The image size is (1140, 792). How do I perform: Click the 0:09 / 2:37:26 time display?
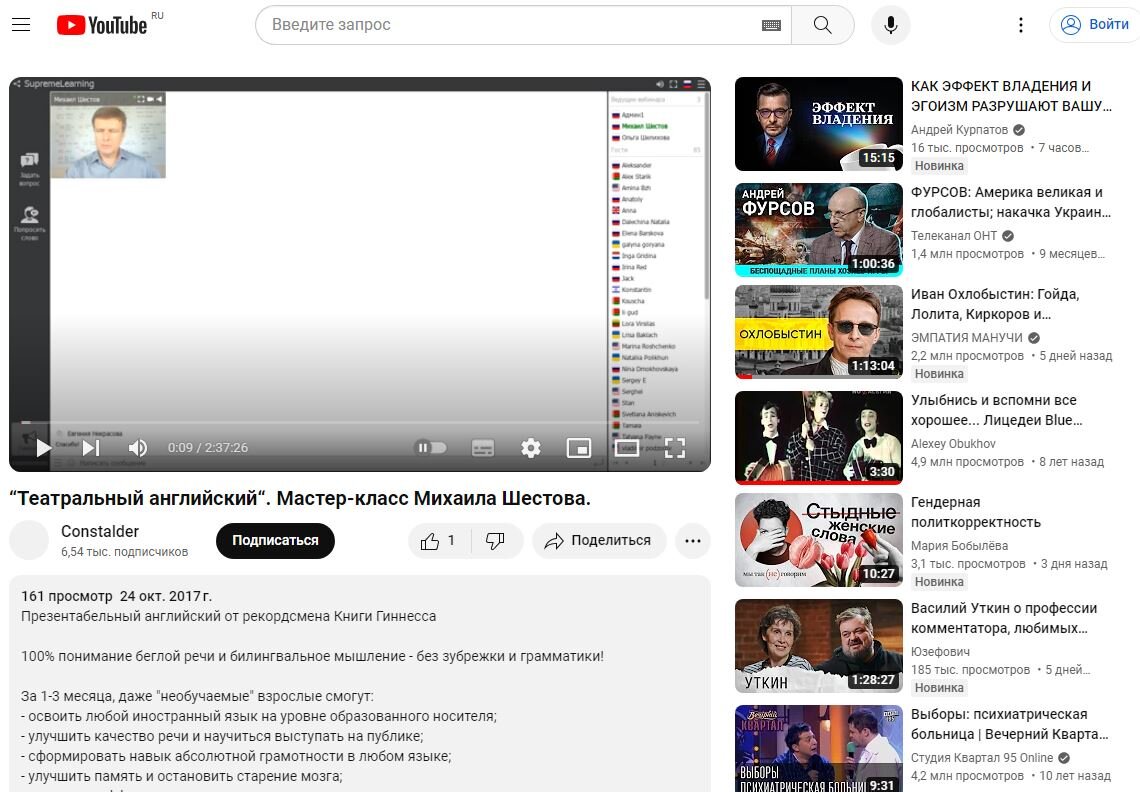click(208, 448)
